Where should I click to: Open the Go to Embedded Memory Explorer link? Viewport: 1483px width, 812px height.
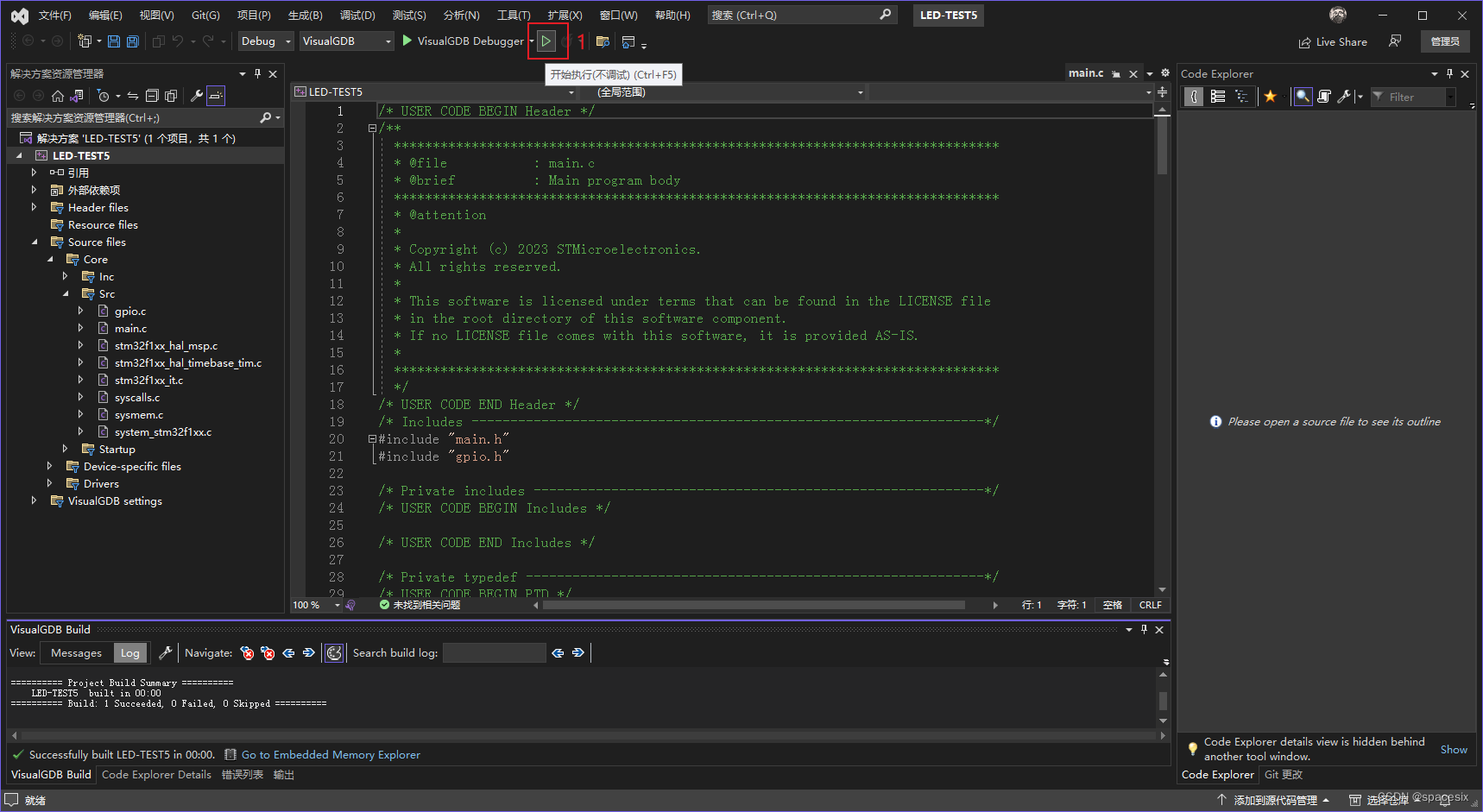tap(331, 754)
